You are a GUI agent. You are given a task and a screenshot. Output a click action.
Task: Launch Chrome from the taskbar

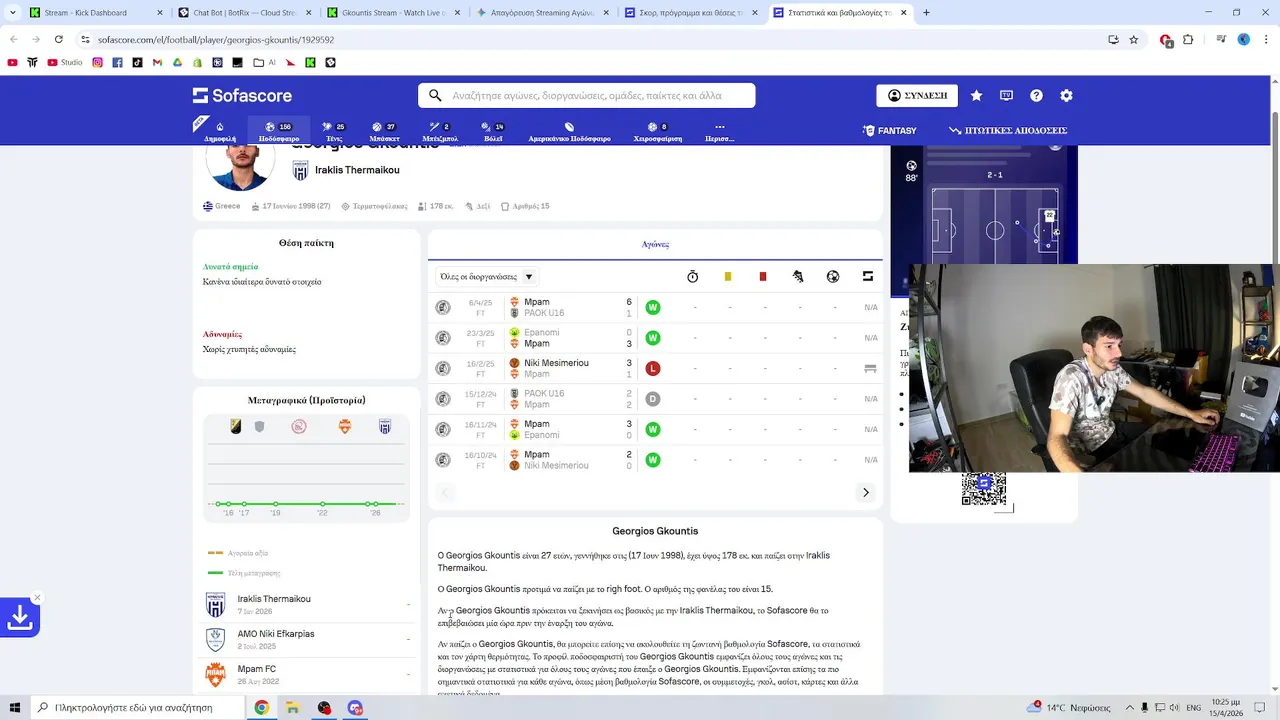261,708
